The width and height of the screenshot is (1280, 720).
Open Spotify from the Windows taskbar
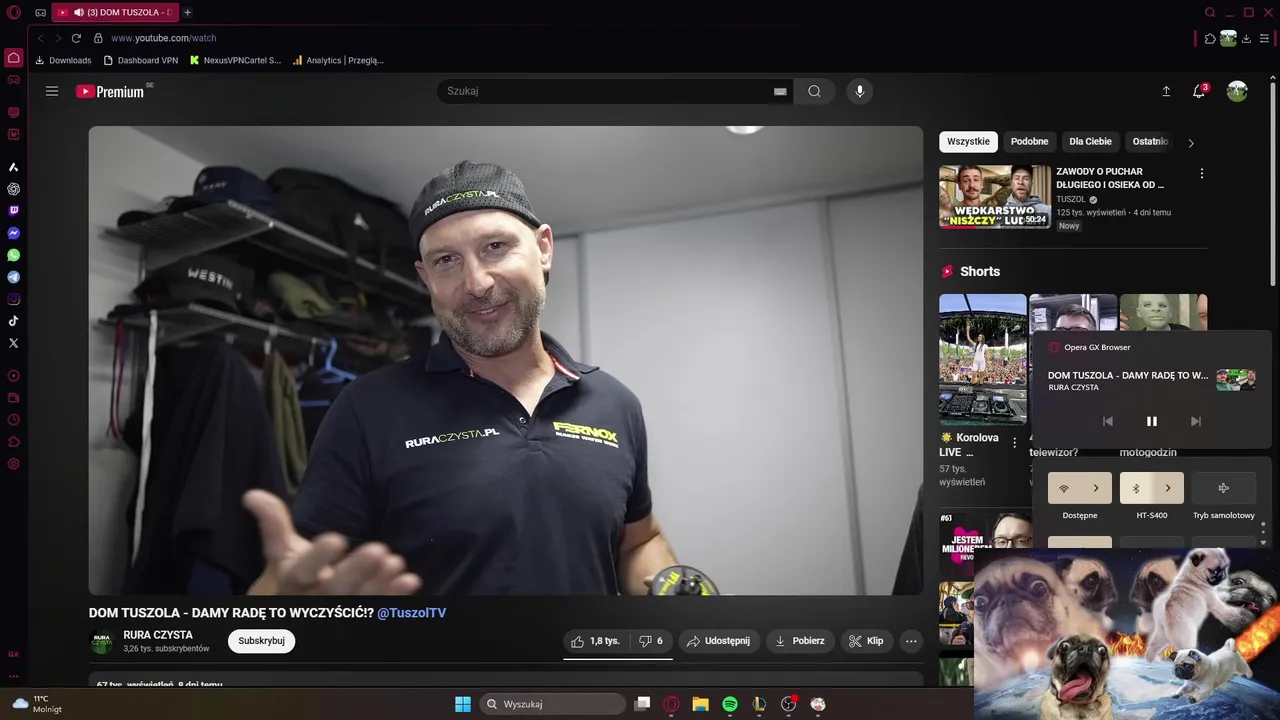pos(730,704)
